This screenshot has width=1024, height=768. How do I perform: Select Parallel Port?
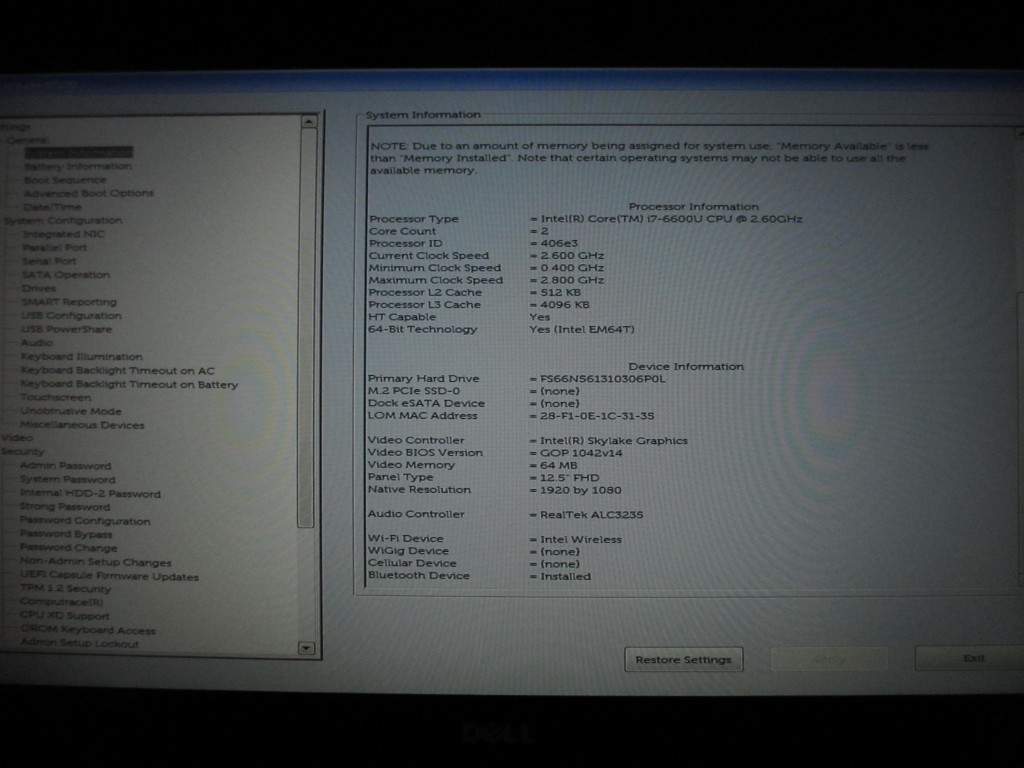point(54,248)
